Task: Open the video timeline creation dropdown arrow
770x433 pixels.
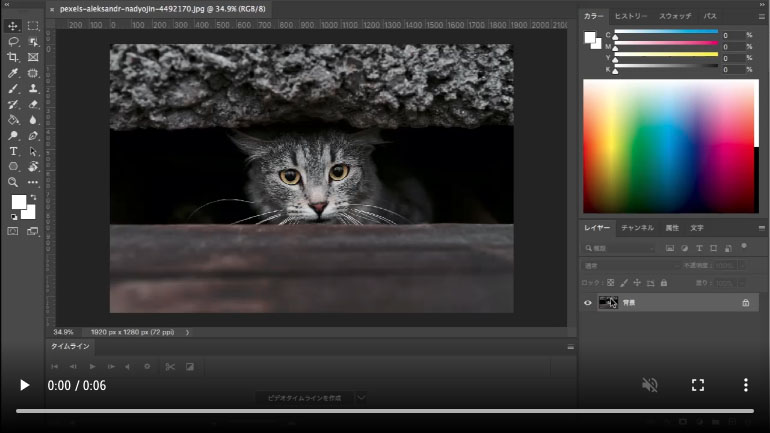Action: click(x=362, y=397)
